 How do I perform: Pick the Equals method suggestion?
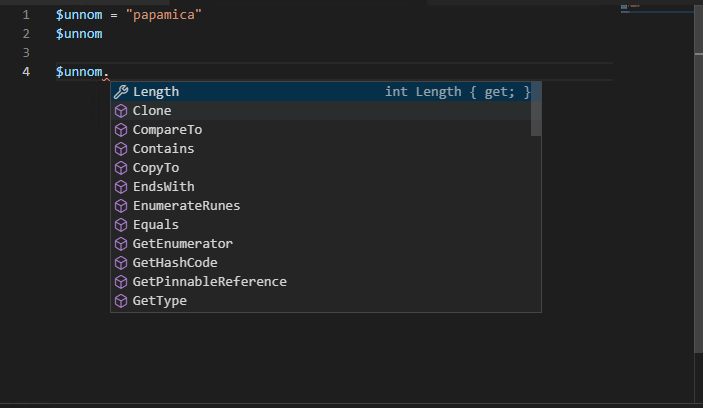coord(156,225)
